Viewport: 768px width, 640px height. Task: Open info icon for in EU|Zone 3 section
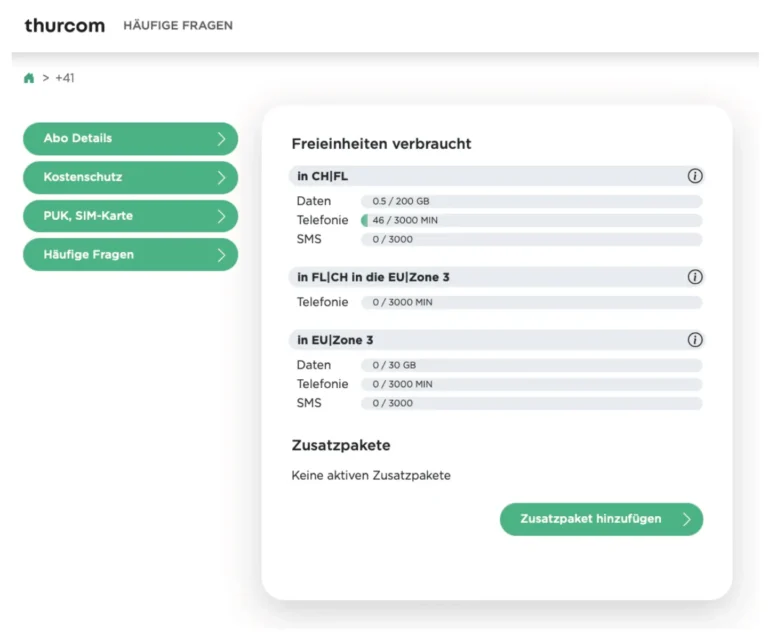pyautogui.click(x=695, y=340)
